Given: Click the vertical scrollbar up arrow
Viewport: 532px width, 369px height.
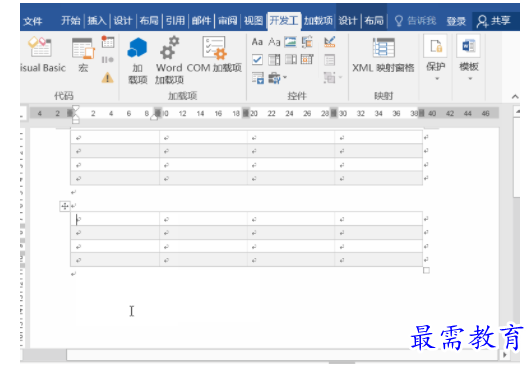Looking at the screenshot, I should click(517, 111).
